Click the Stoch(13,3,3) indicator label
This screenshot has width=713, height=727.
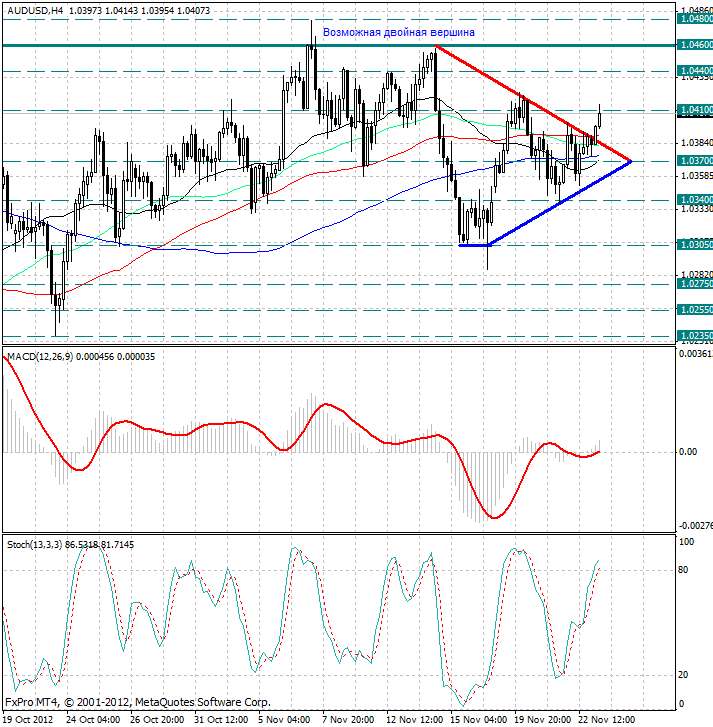coord(70,544)
